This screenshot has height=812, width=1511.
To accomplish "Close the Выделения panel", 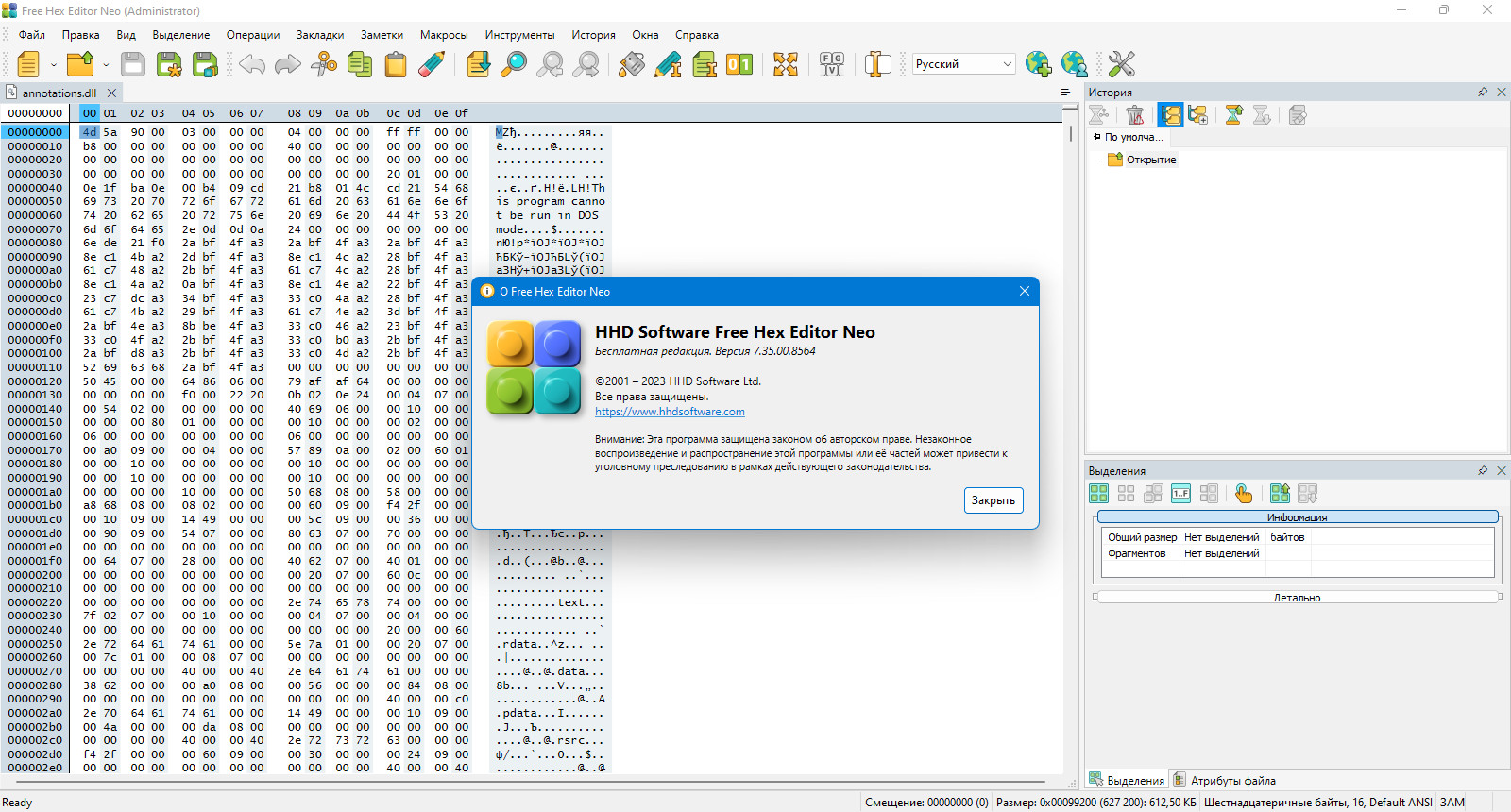I will [x=1502, y=470].
